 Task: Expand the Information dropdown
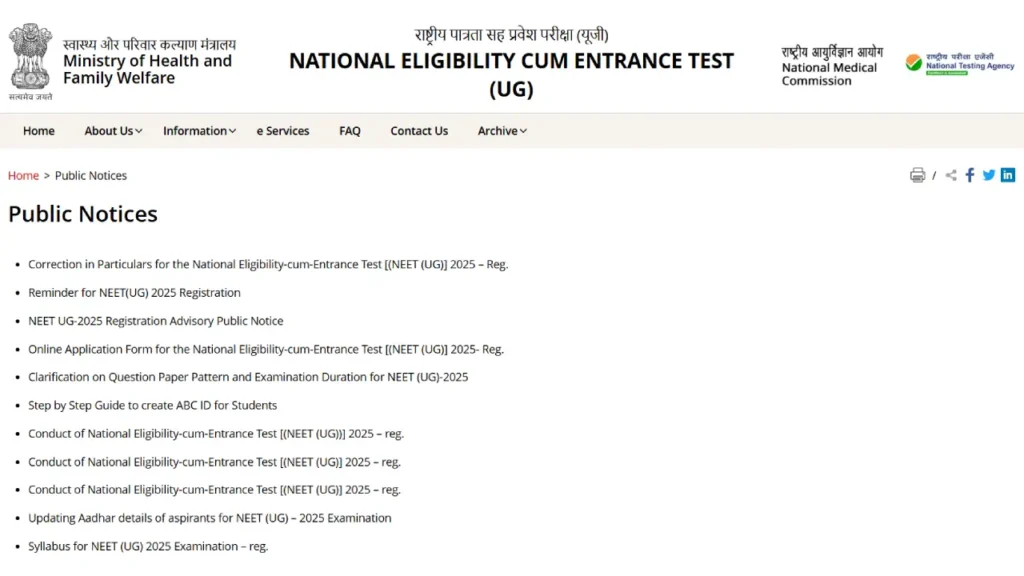pos(198,130)
